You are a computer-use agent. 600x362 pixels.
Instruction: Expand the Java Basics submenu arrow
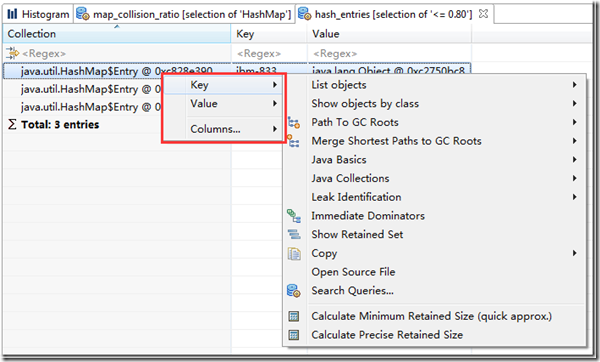574,160
